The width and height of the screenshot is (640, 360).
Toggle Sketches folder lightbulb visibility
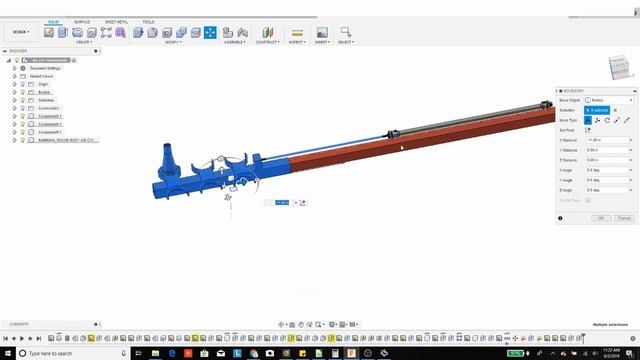coord(23,100)
